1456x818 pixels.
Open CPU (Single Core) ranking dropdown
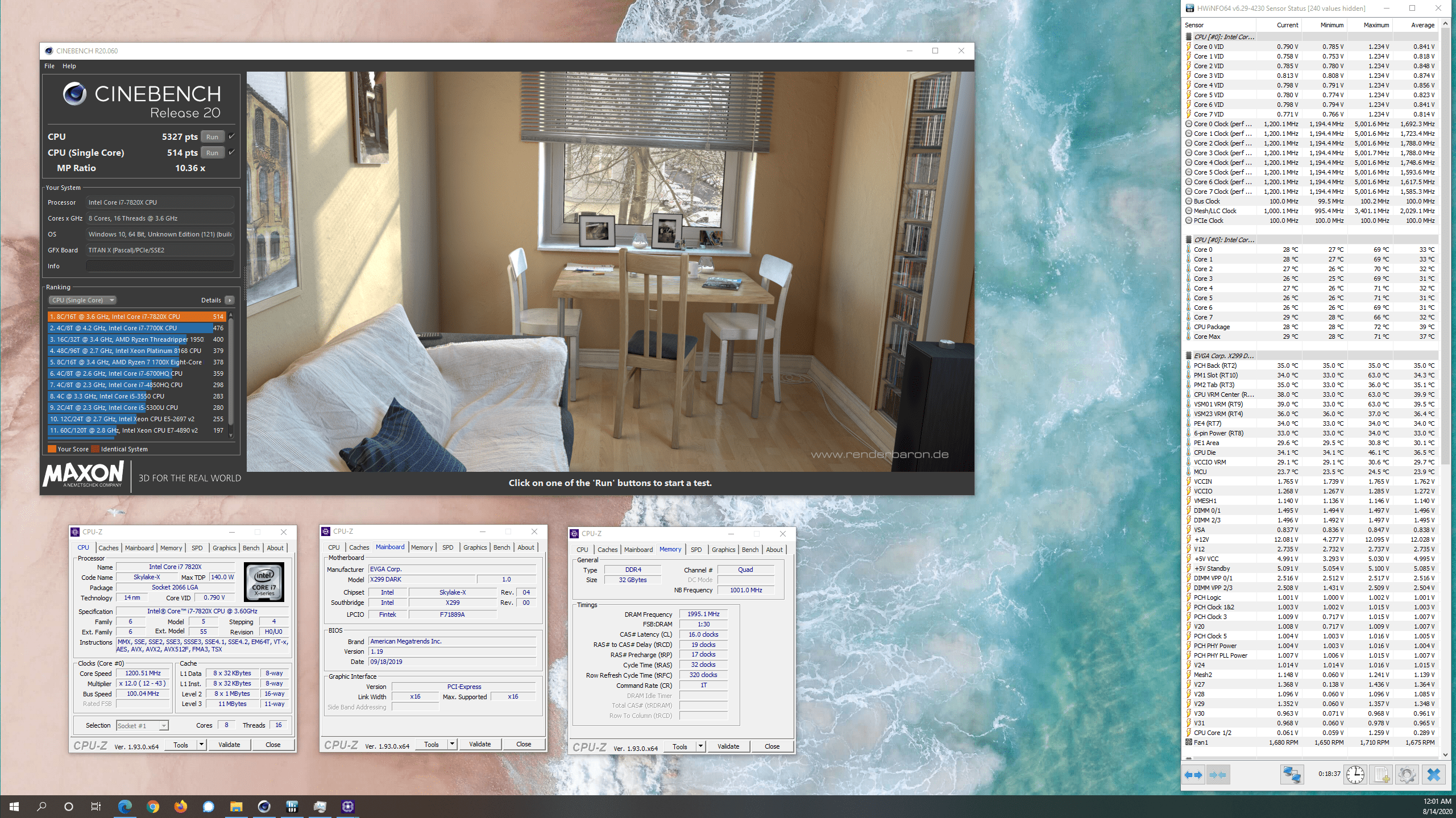pos(83,300)
